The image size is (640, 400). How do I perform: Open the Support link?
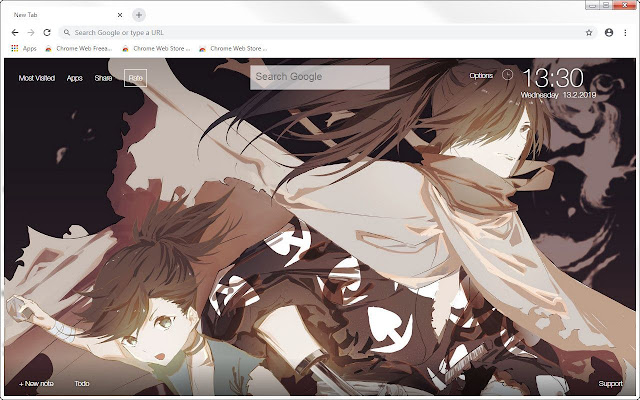pos(610,384)
